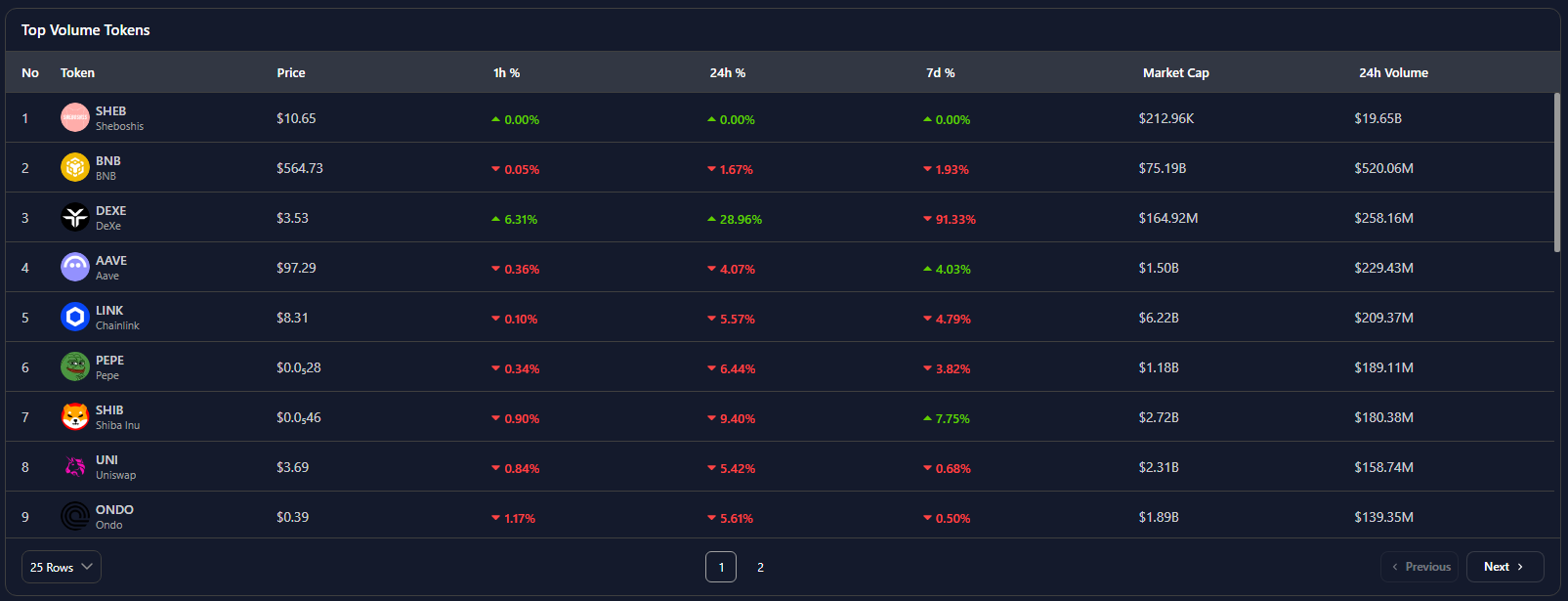Click the BNB token name
Image resolution: width=1568 pixels, height=601 pixels.
pyautogui.click(x=108, y=161)
